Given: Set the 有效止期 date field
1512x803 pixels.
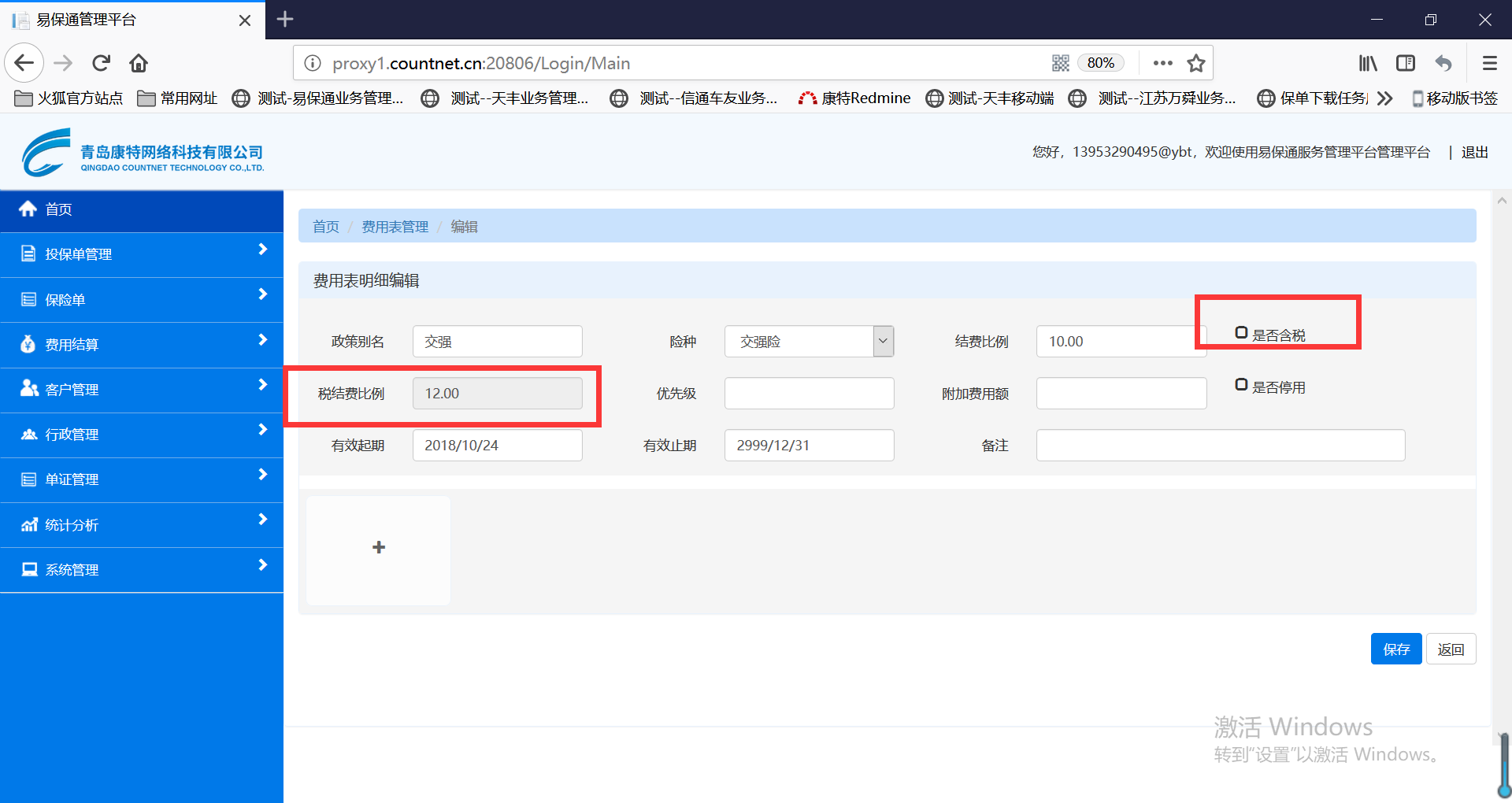Looking at the screenshot, I should 810,446.
